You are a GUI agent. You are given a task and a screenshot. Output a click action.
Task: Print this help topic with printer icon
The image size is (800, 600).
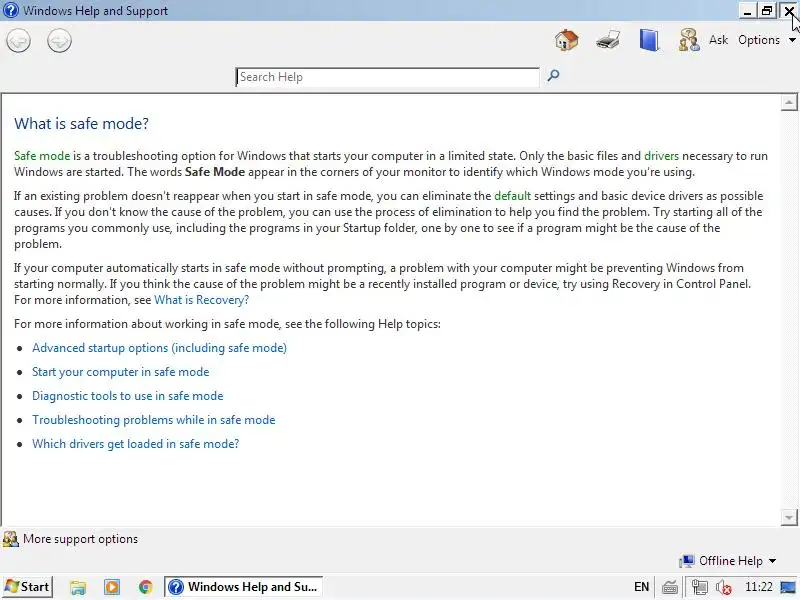click(x=608, y=40)
